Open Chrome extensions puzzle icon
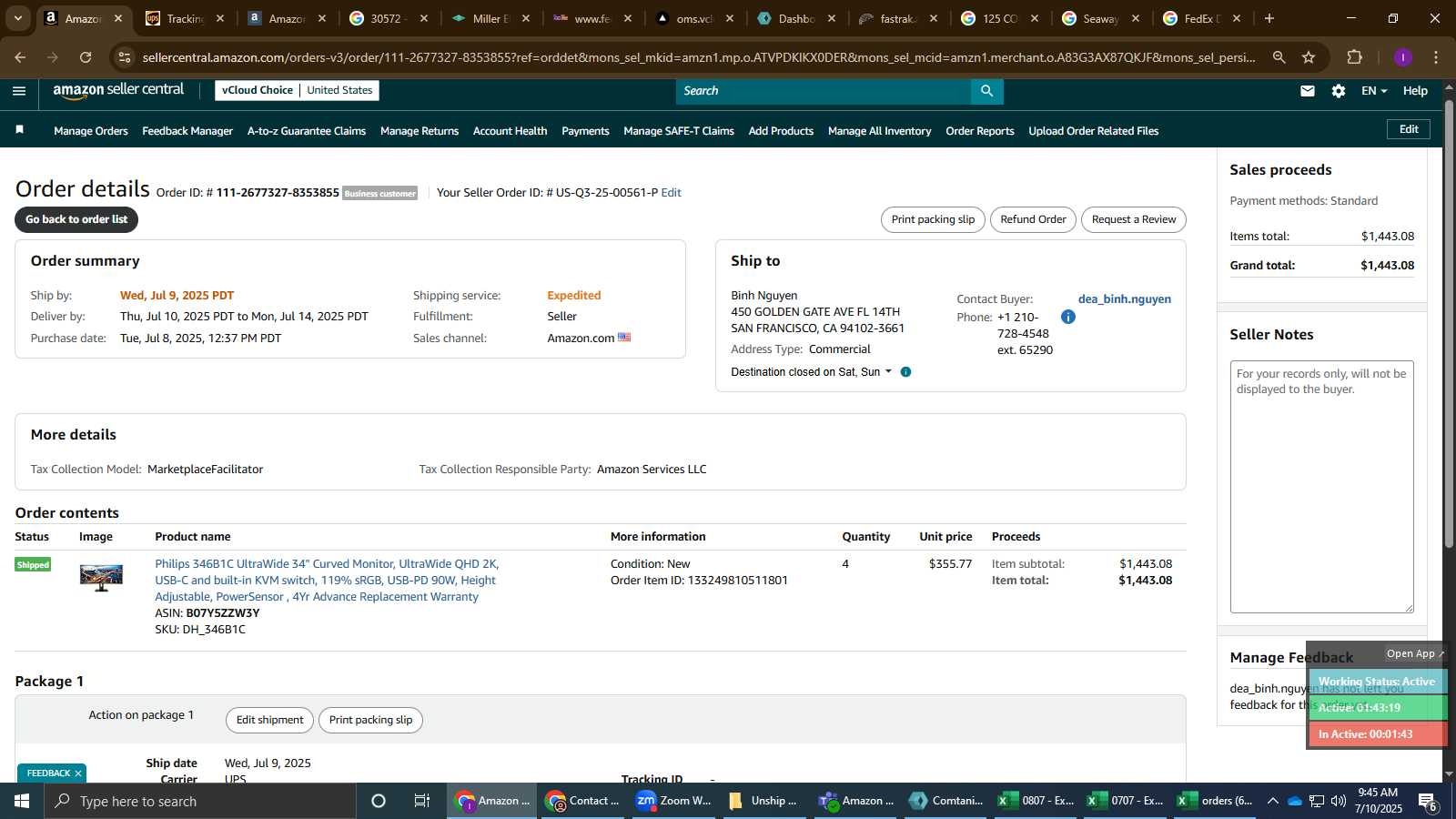 [1355, 57]
